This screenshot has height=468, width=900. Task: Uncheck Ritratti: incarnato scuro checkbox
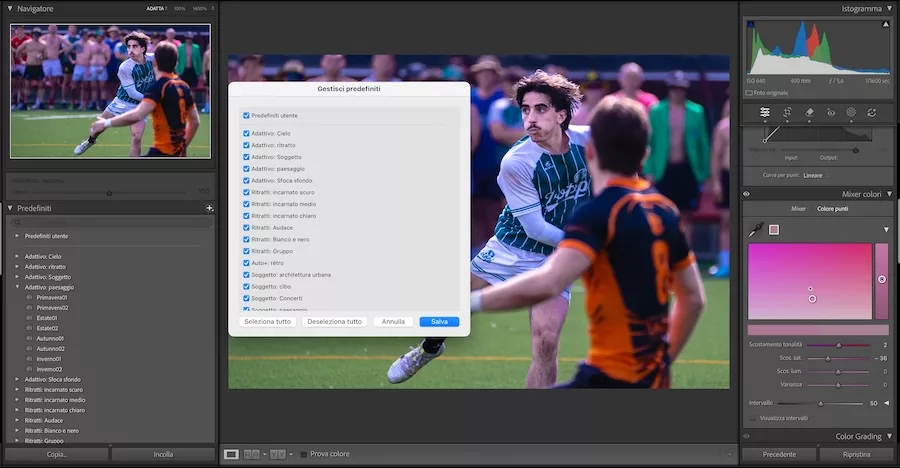(x=246, y=192)
